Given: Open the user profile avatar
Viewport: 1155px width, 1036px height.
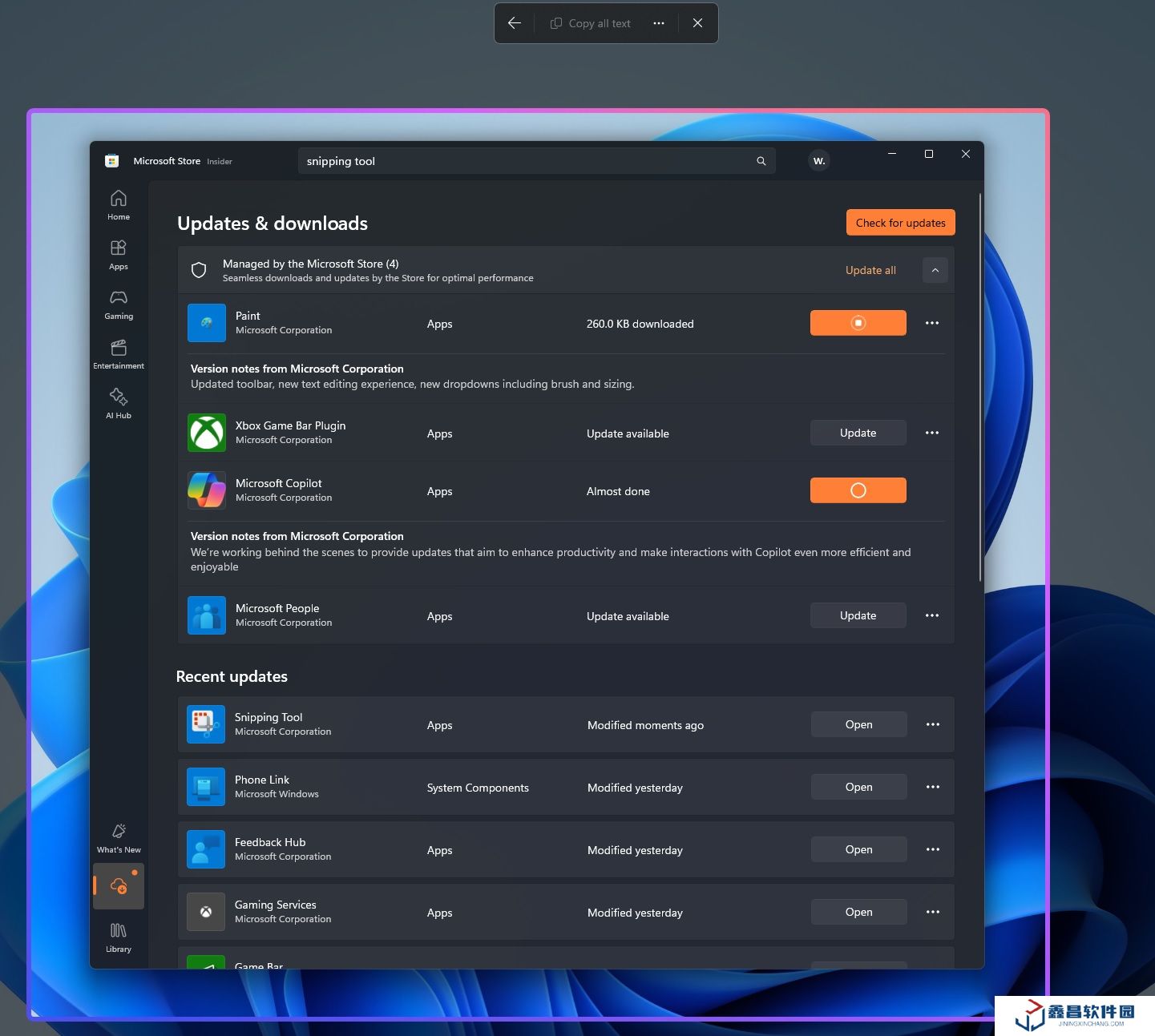Looking at the screenshot, I should (x=818, y=161).
